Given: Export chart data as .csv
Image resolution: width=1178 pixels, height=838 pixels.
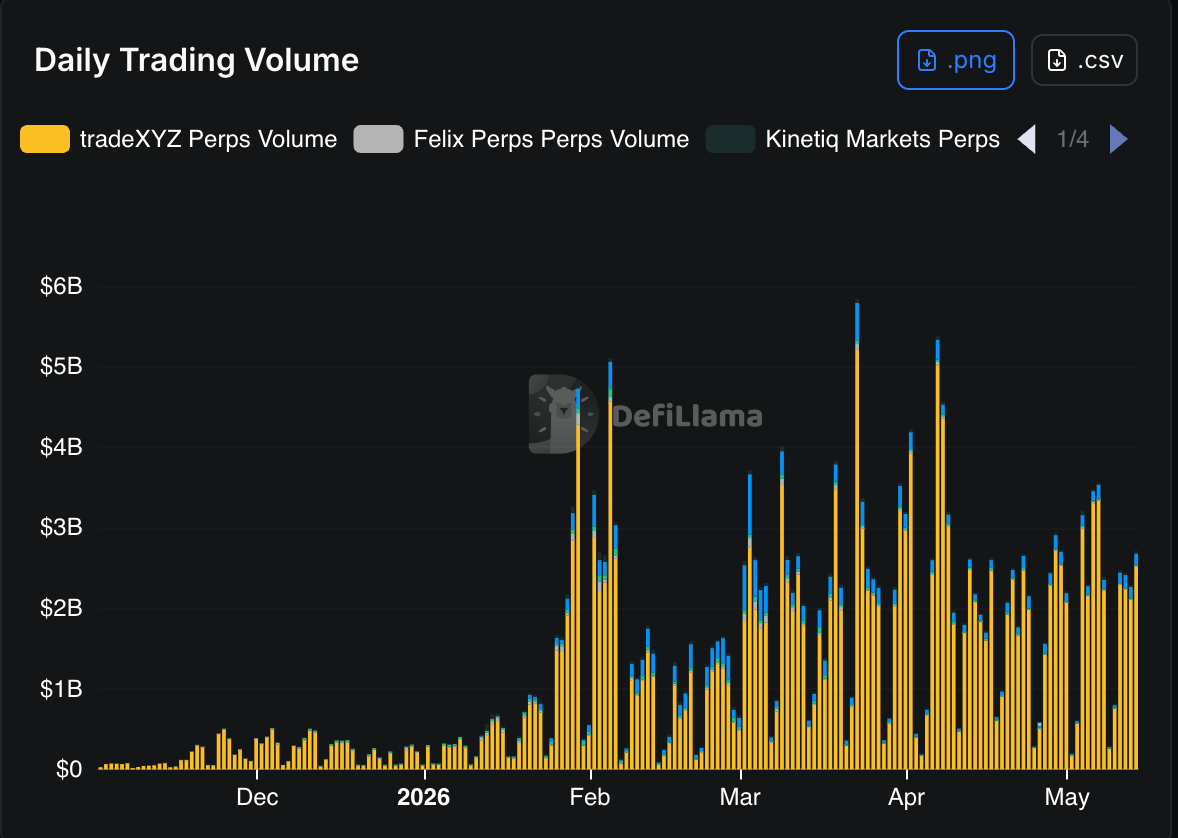Looking at the screenshot, I should click(1084, 60).
